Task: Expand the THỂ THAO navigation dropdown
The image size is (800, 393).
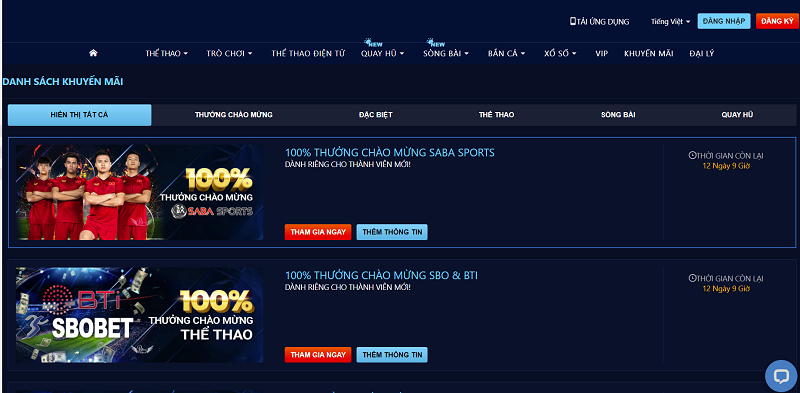Action: (167, 54)
